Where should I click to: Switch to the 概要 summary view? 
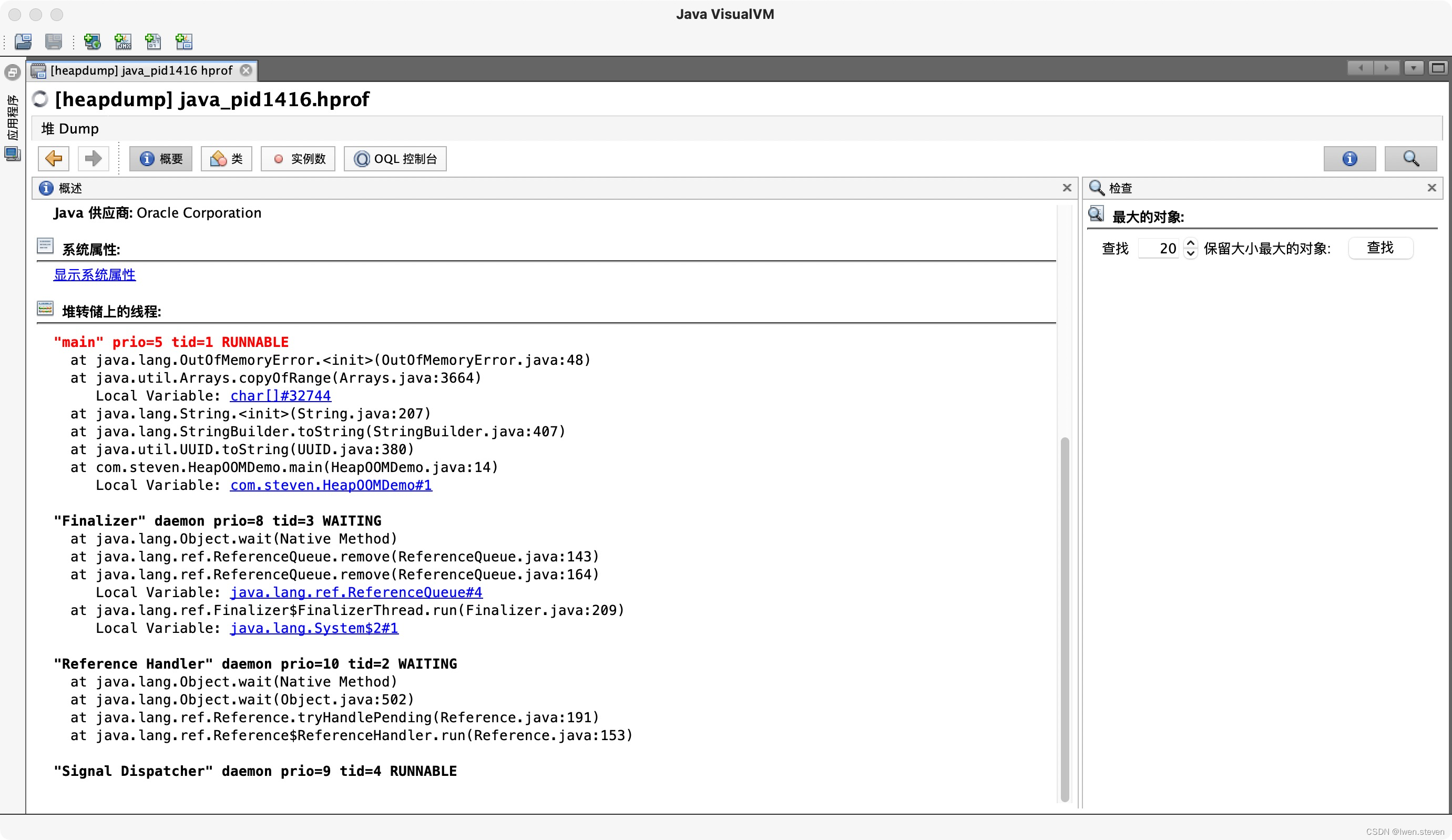point(161,158)
